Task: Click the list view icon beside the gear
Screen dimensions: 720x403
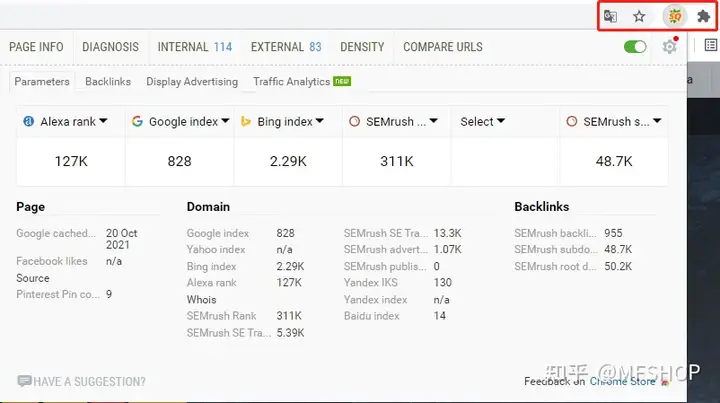Action: pyautogui.click(x=710, y=46)
